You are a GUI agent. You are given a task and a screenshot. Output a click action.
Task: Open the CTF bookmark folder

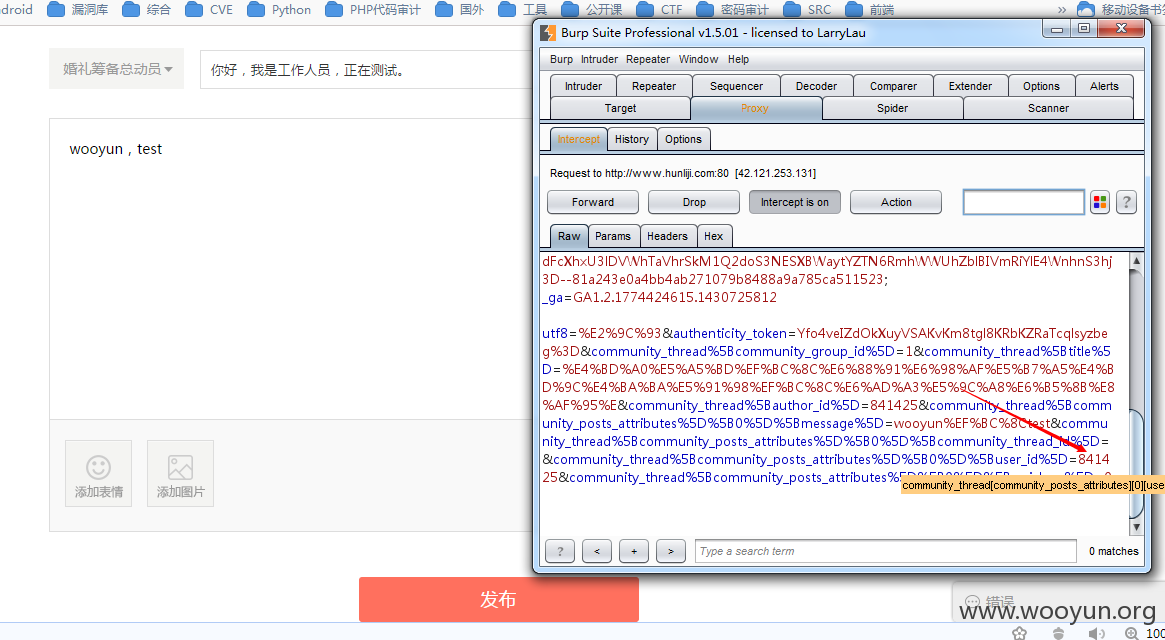pos(660,10)
